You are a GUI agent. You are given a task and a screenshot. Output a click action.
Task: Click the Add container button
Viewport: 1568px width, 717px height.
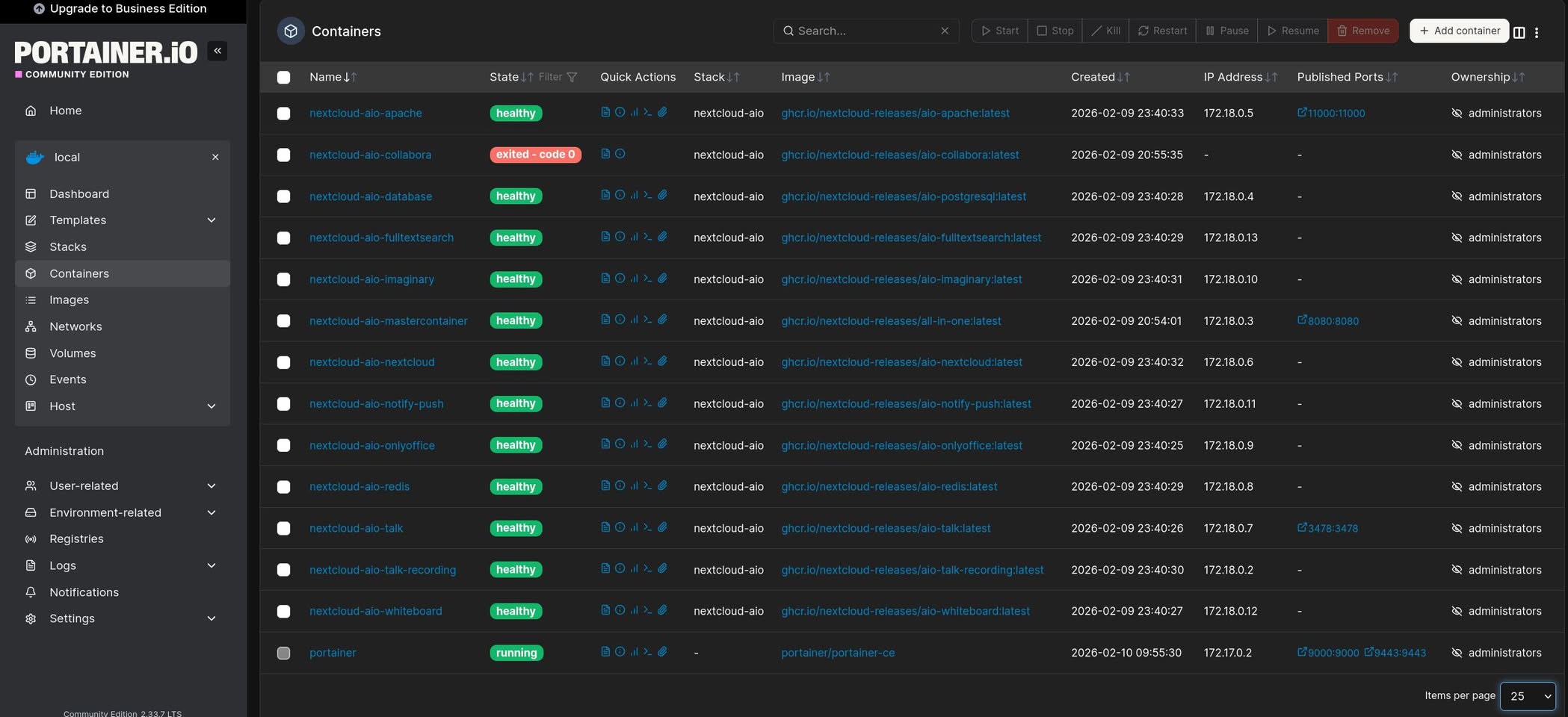coord(1459,31)
